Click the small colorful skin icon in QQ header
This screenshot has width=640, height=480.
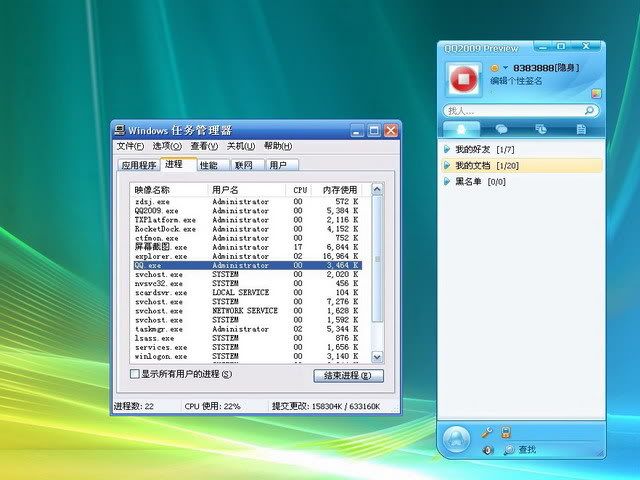[x=596, y=93]
